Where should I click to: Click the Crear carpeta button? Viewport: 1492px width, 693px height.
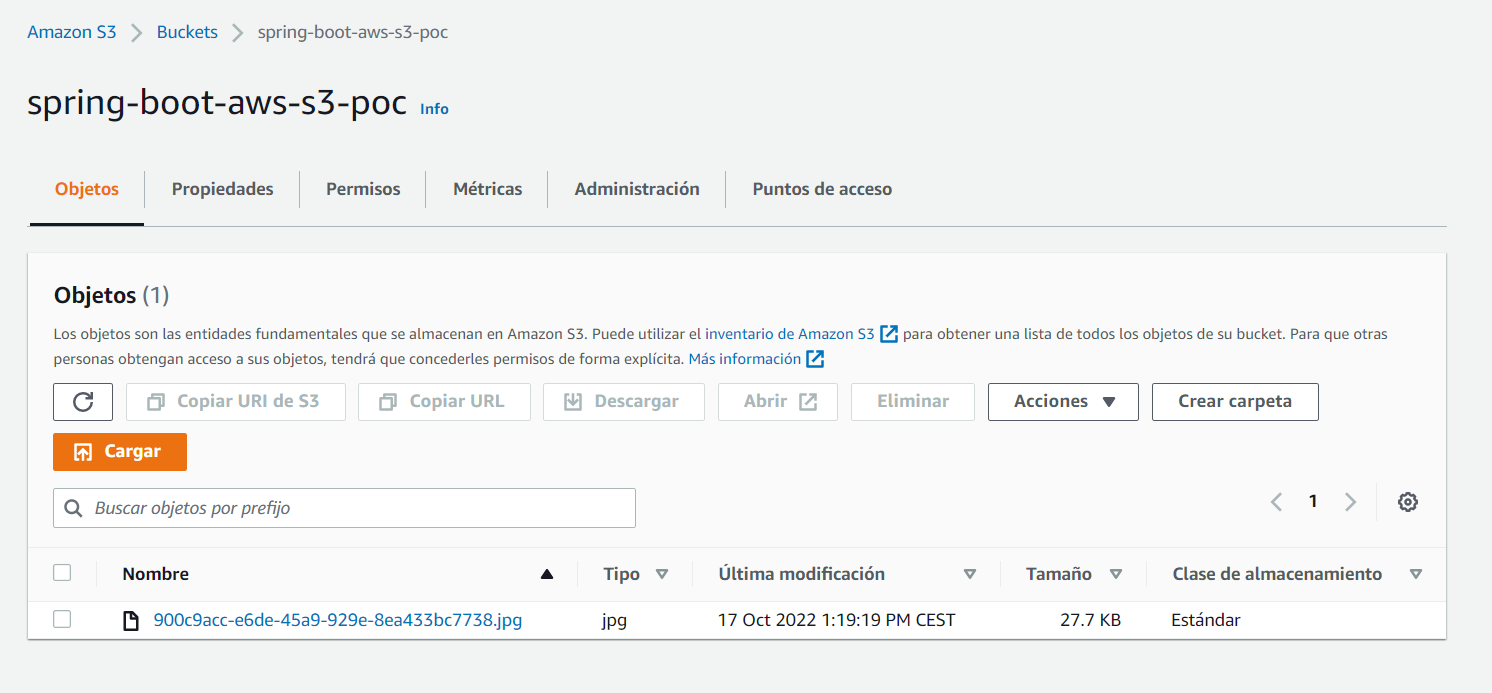pos(1235,402)
